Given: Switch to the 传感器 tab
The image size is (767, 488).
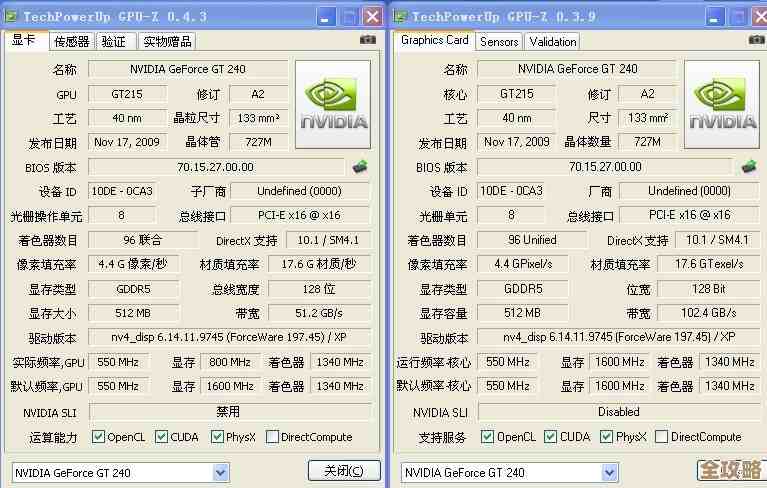Looking at the screenshot, I should point(71,42).
